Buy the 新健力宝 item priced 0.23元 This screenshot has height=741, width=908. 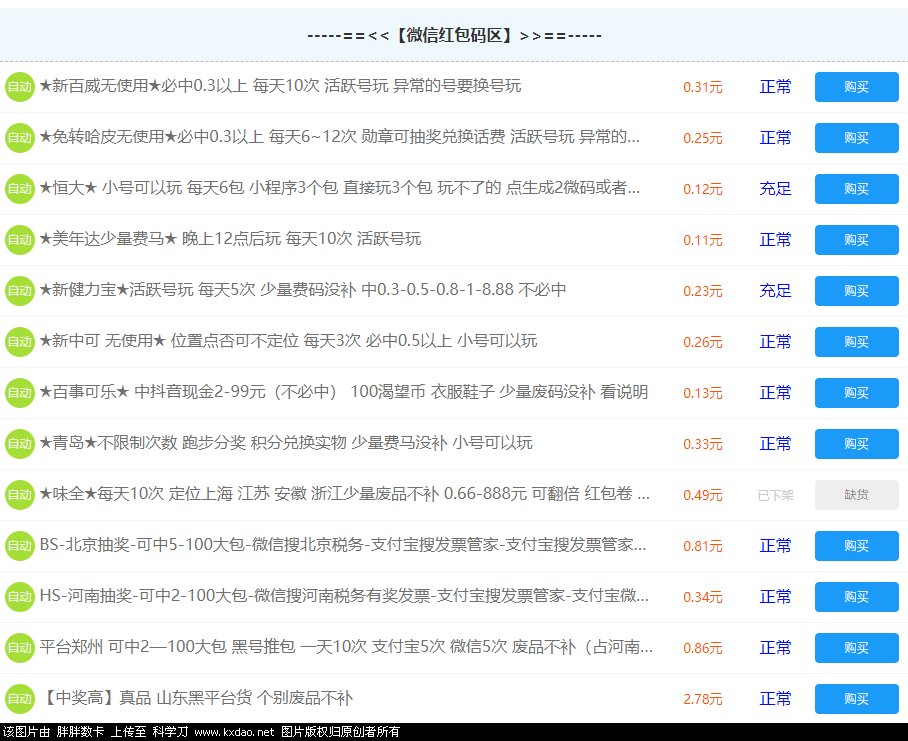[856, 291]
